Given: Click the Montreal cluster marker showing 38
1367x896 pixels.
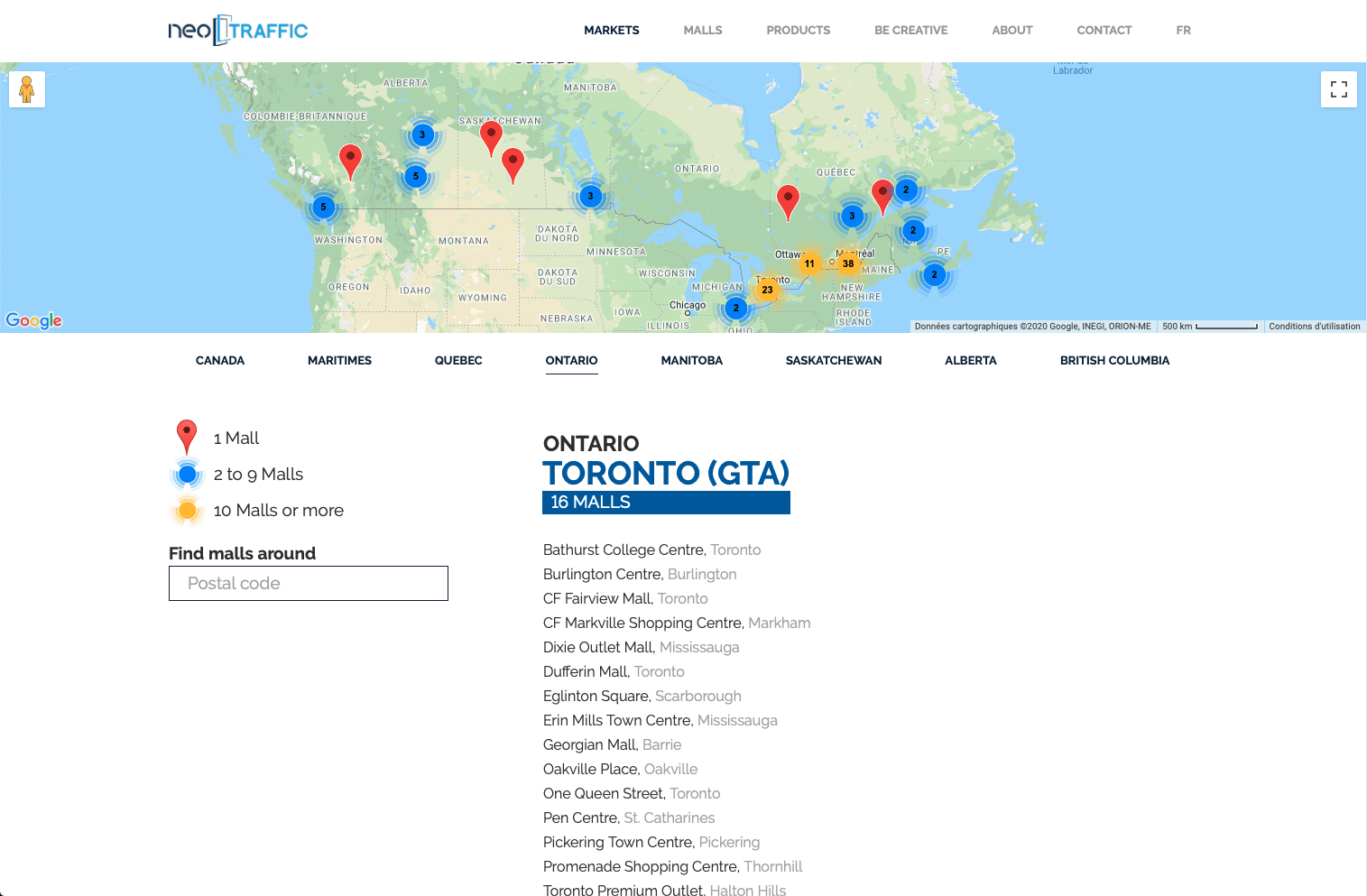Looking at the screenshot, I should (848, 263).
